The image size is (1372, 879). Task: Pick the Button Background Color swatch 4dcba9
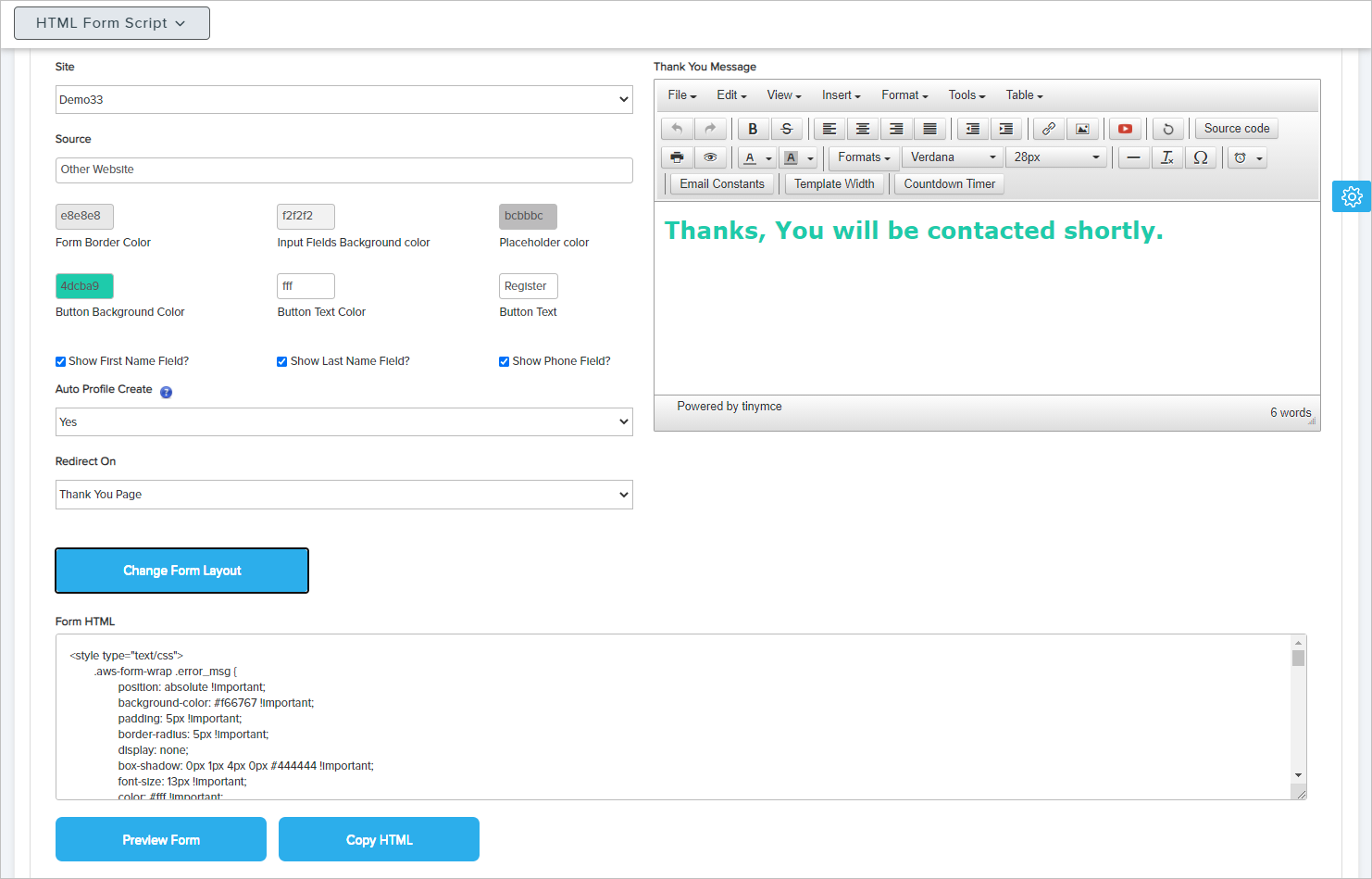[x=84, y=286]
